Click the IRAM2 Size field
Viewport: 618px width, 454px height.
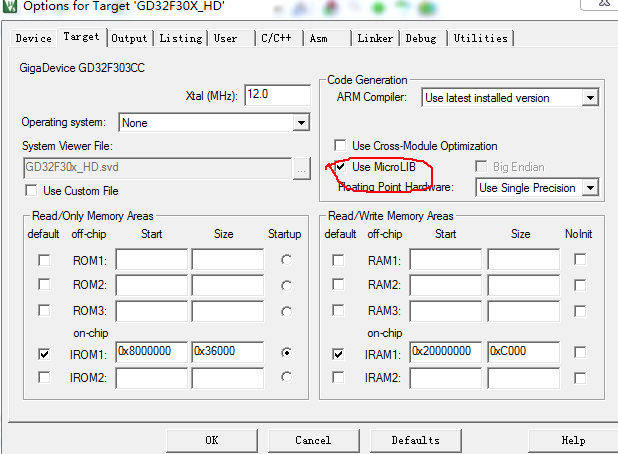click(x=523, y=378)
